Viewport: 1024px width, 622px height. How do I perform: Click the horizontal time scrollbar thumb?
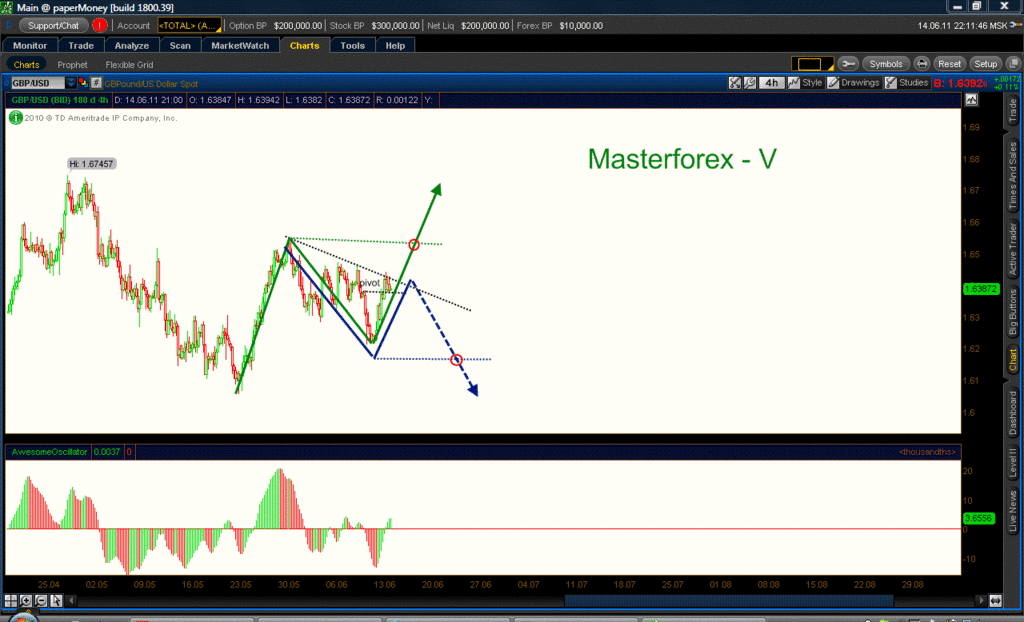click(729, 600)
